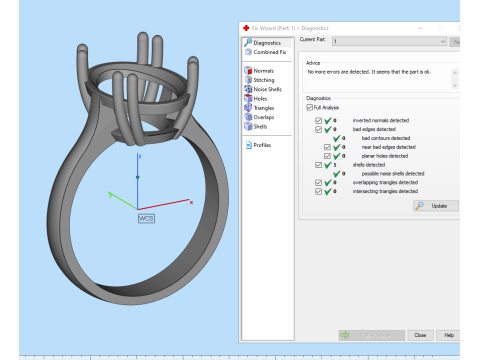Open the Overlaps fix icon
480x360 pixels.
(x=248, y=117)
